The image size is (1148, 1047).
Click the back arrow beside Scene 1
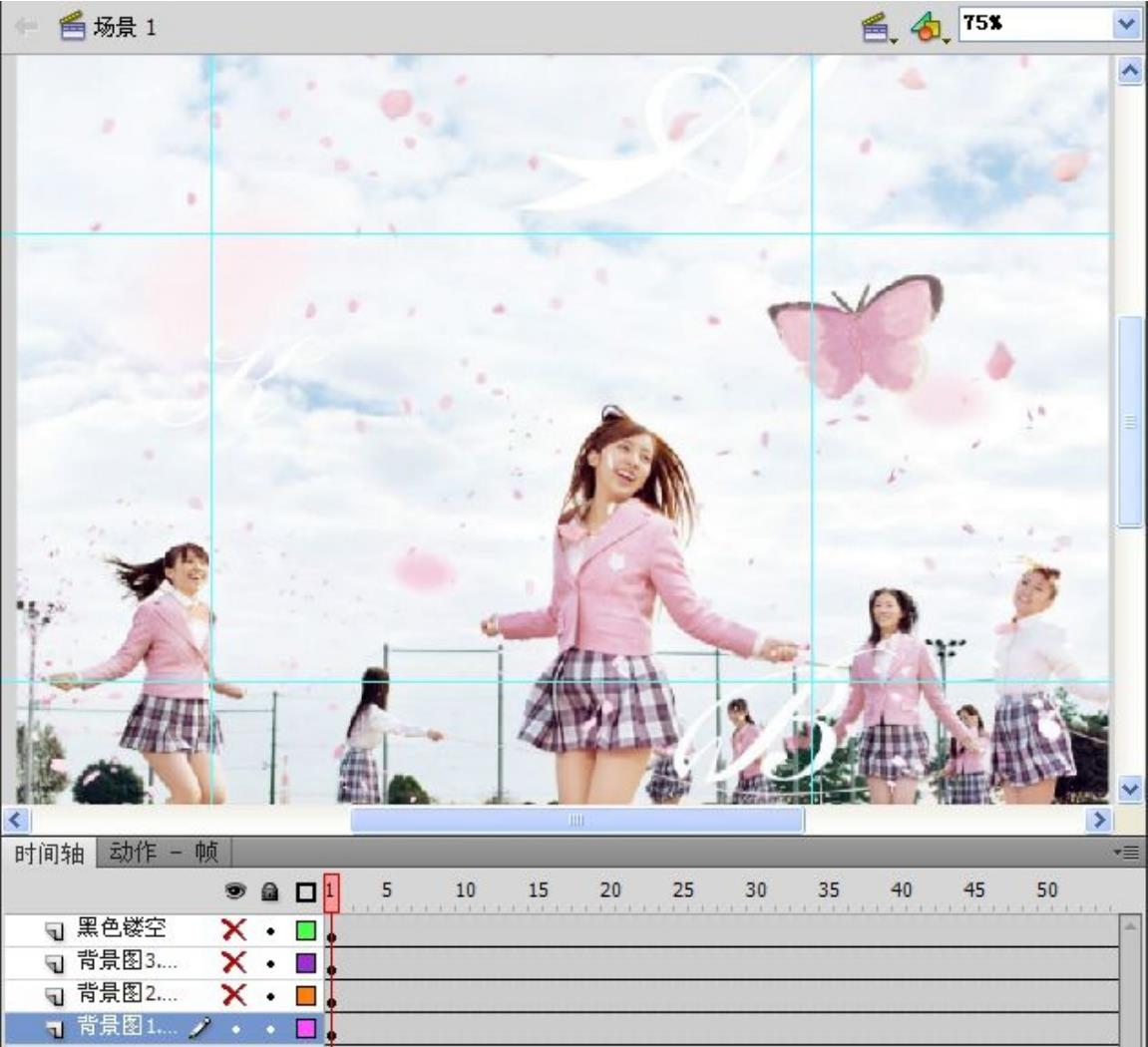(27, 27)
